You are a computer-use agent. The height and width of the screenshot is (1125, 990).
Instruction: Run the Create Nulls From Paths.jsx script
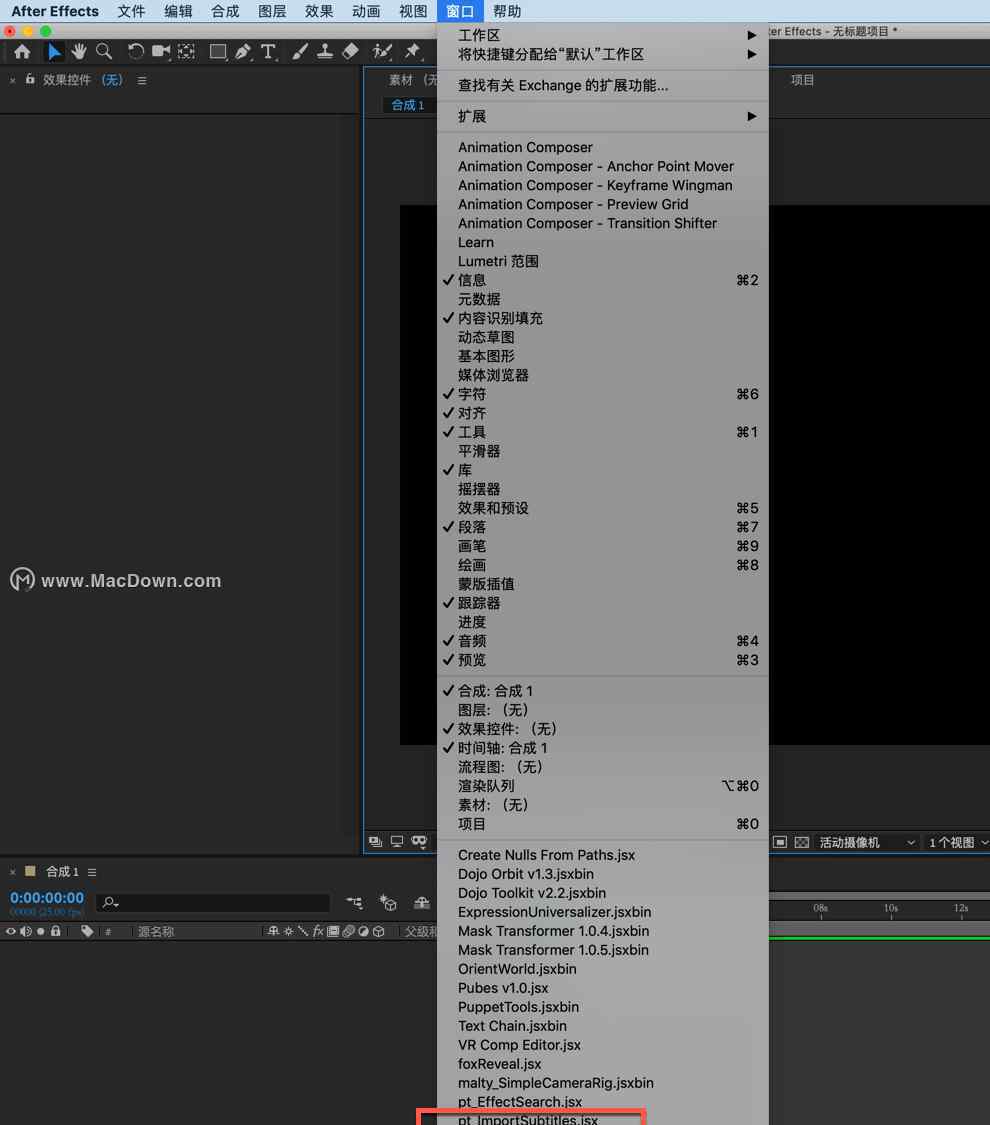(x=603, y=855)
